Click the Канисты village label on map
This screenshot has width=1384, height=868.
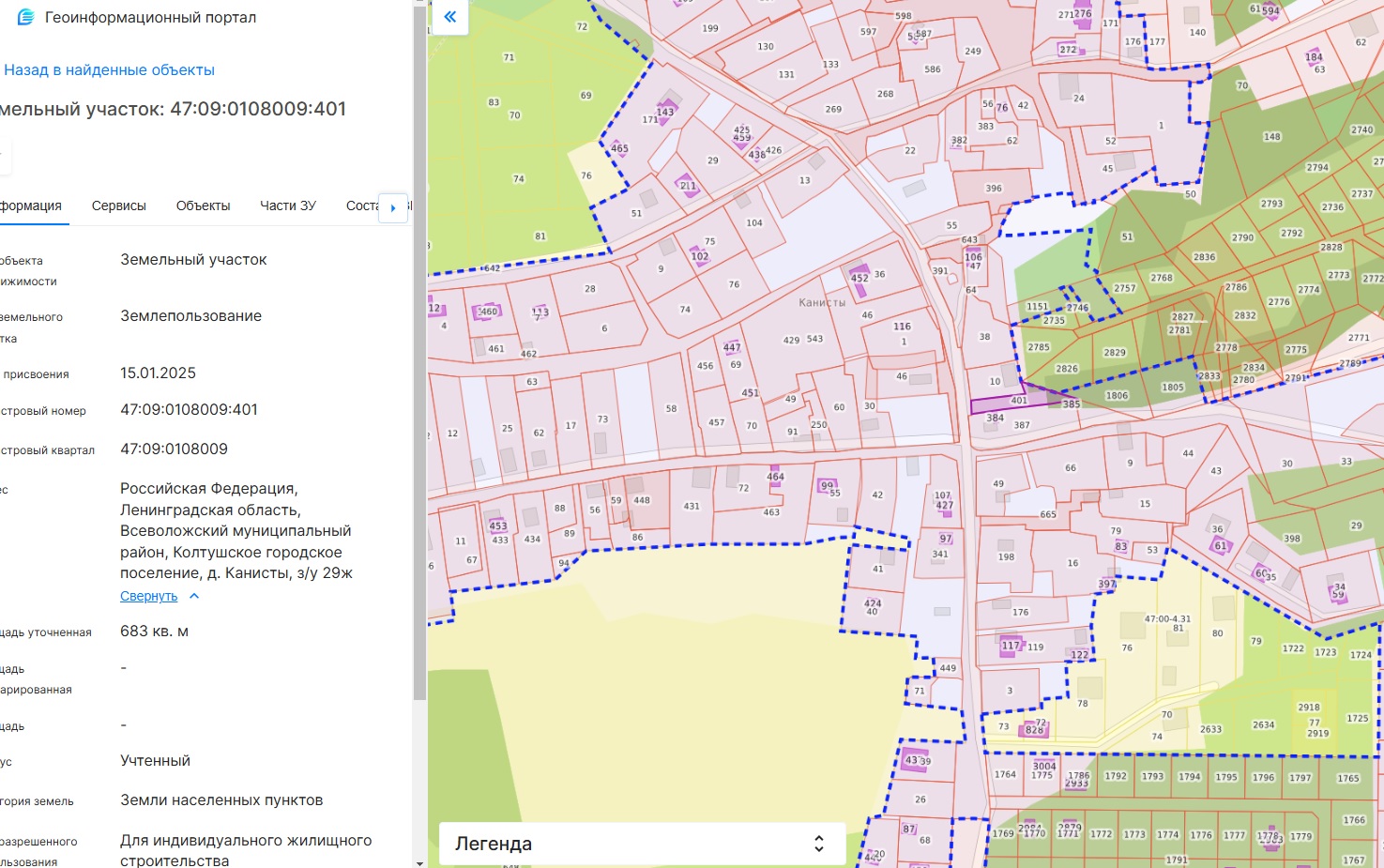[x=822, y=302]
